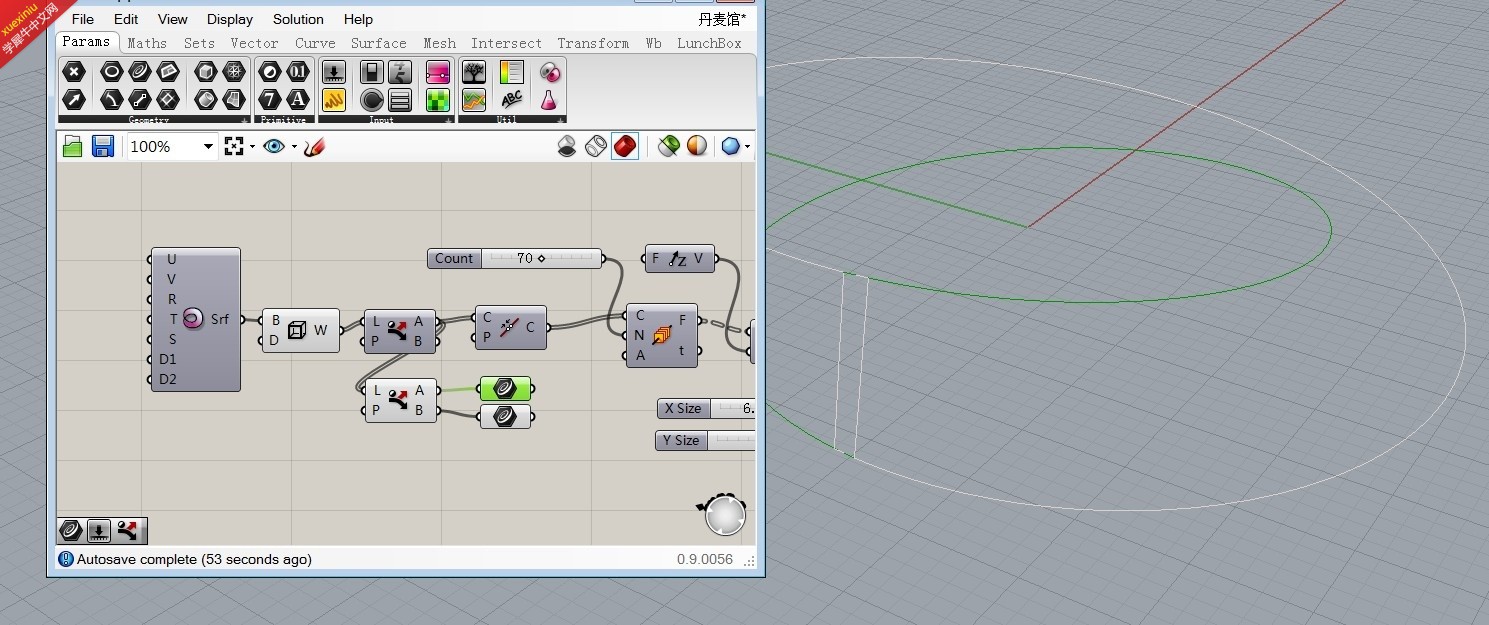Add a Param Viewer tree icon
This screenshot has width=1489, height=625.
click(474, 72)
